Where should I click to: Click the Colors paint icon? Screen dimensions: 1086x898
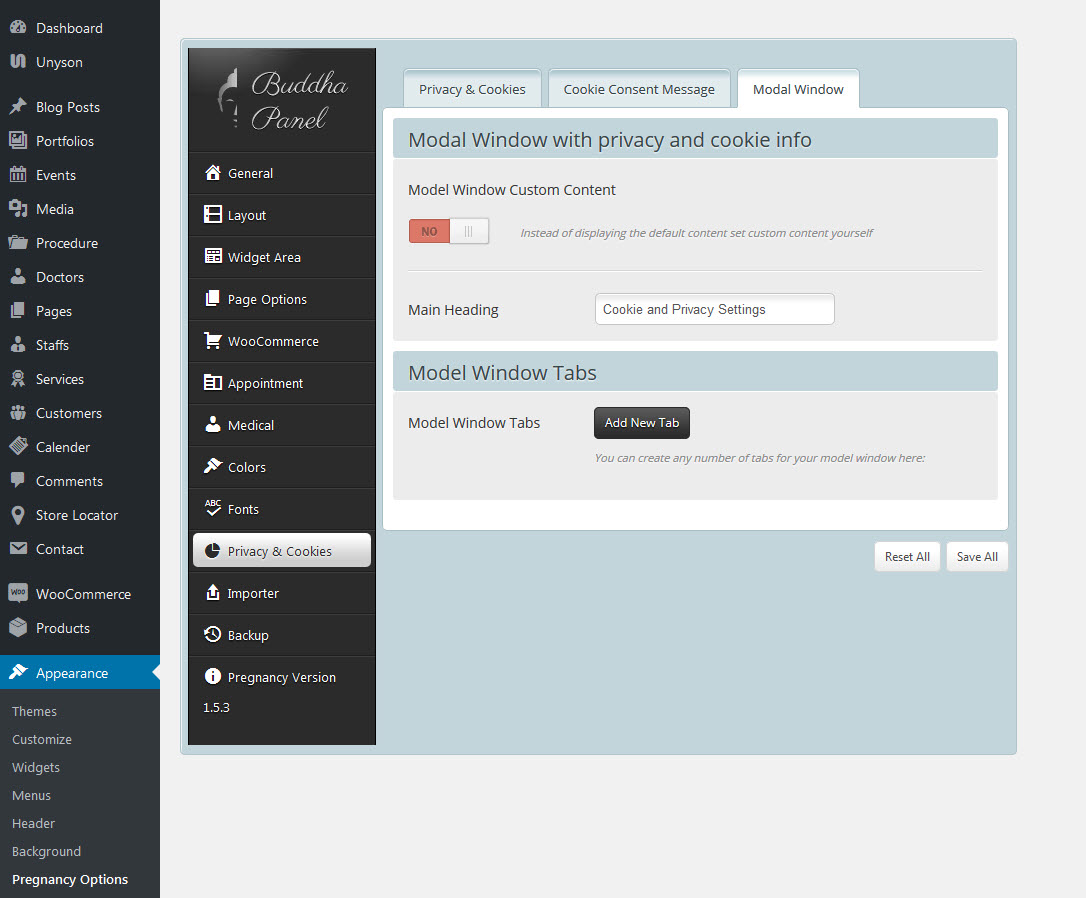212,467
